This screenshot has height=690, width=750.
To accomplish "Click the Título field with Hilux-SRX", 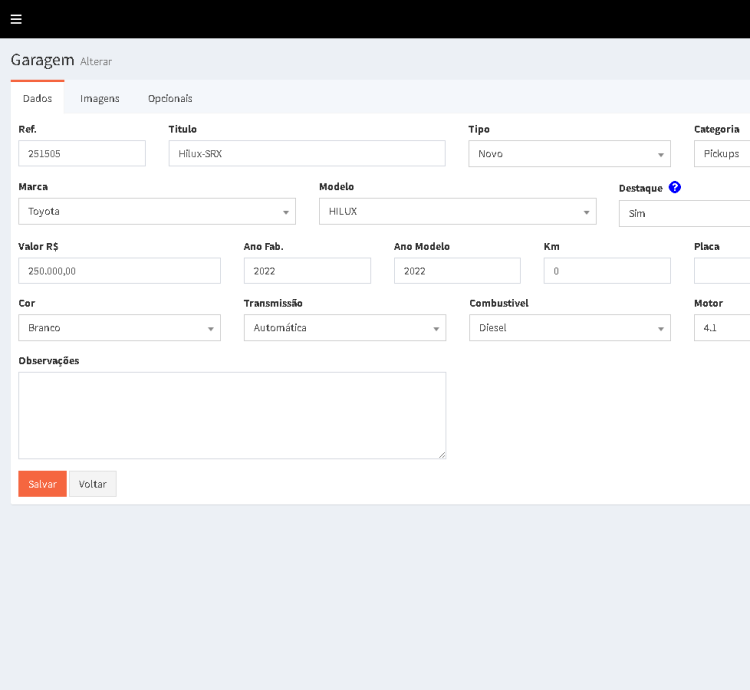I will click(x=306, y=153).
